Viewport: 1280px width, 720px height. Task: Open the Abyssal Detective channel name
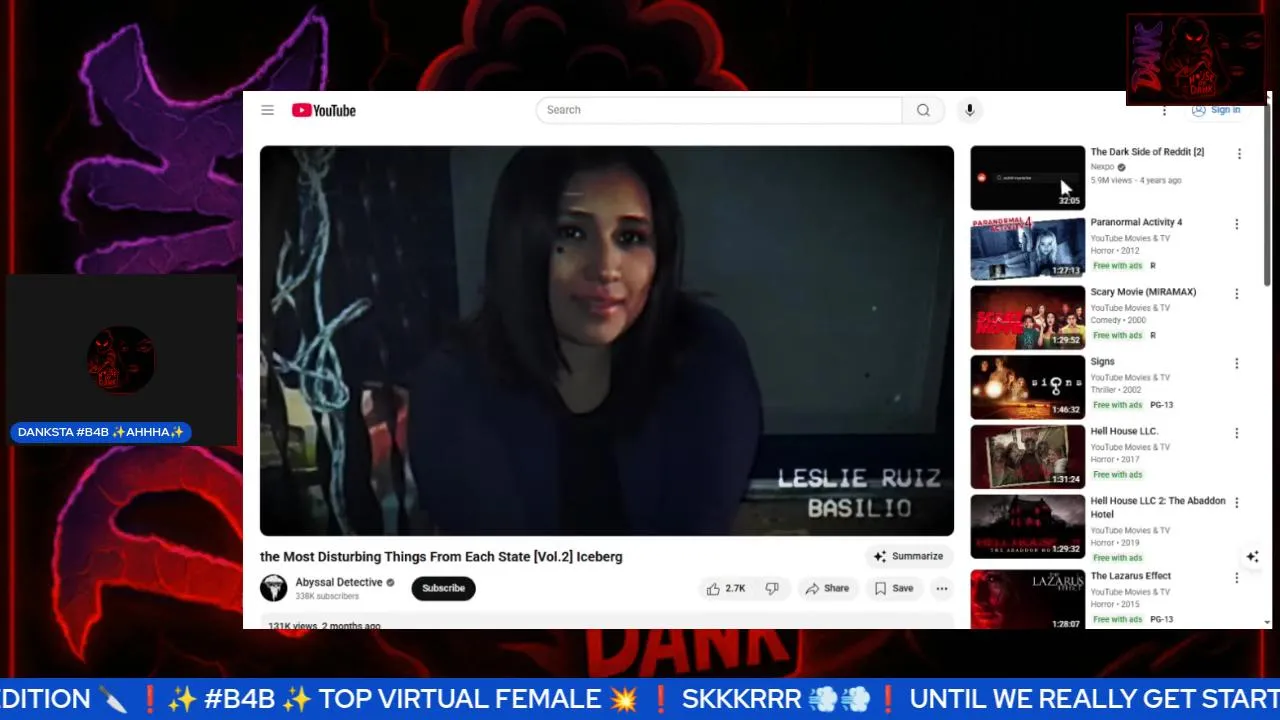coord(339,582)
